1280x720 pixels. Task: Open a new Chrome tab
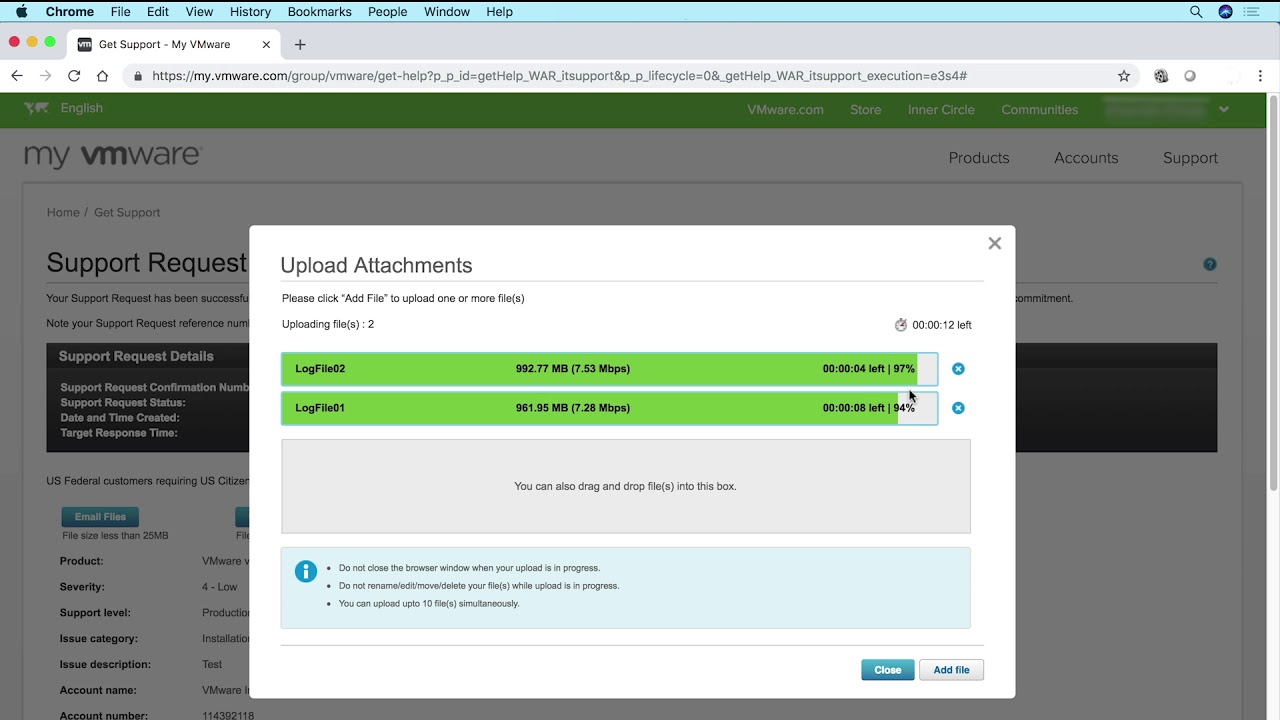click(x=300, y=44)
